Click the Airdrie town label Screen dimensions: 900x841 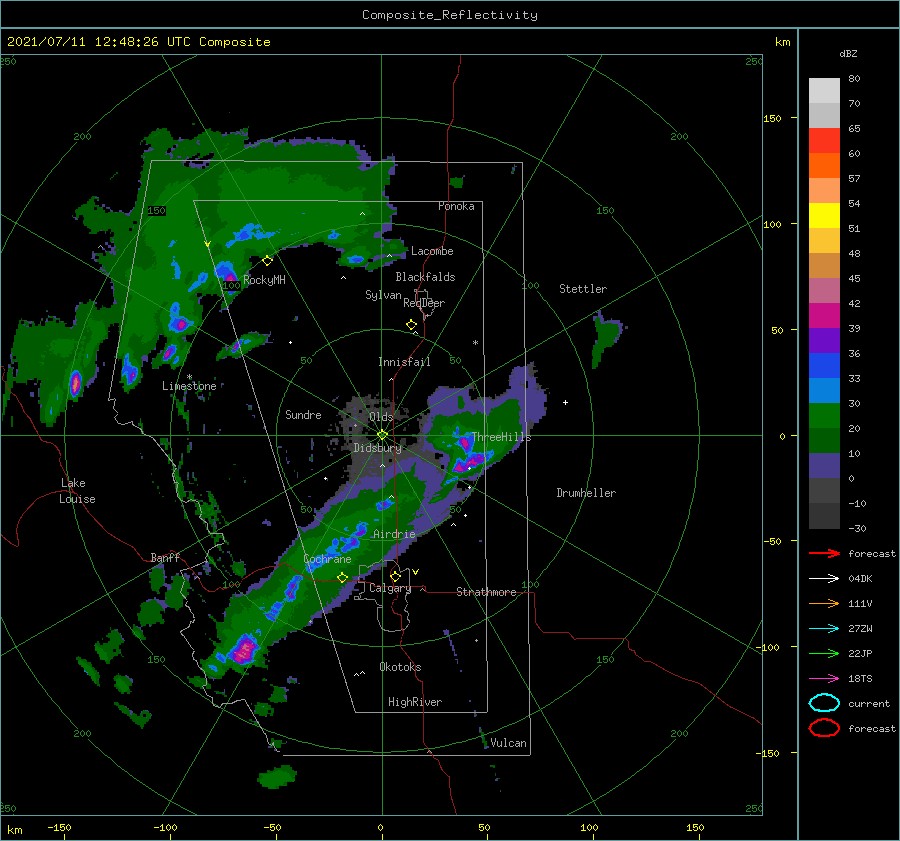click(x=394, y=534)
